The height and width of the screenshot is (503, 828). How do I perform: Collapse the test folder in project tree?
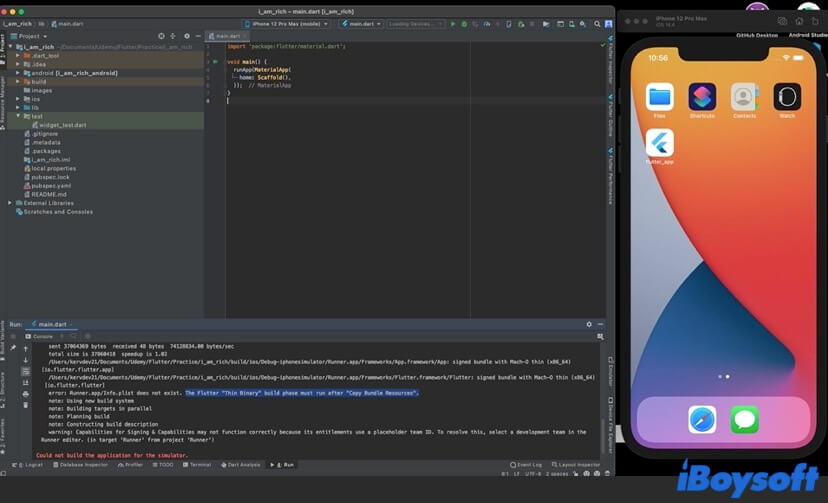(18, 116)
